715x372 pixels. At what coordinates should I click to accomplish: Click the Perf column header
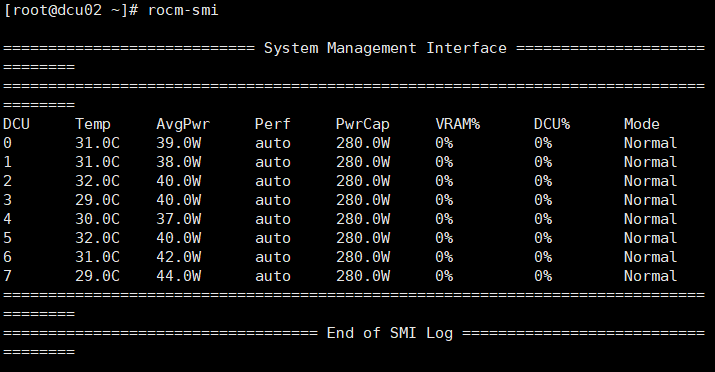pyautogui.click(x=273, y=124)
